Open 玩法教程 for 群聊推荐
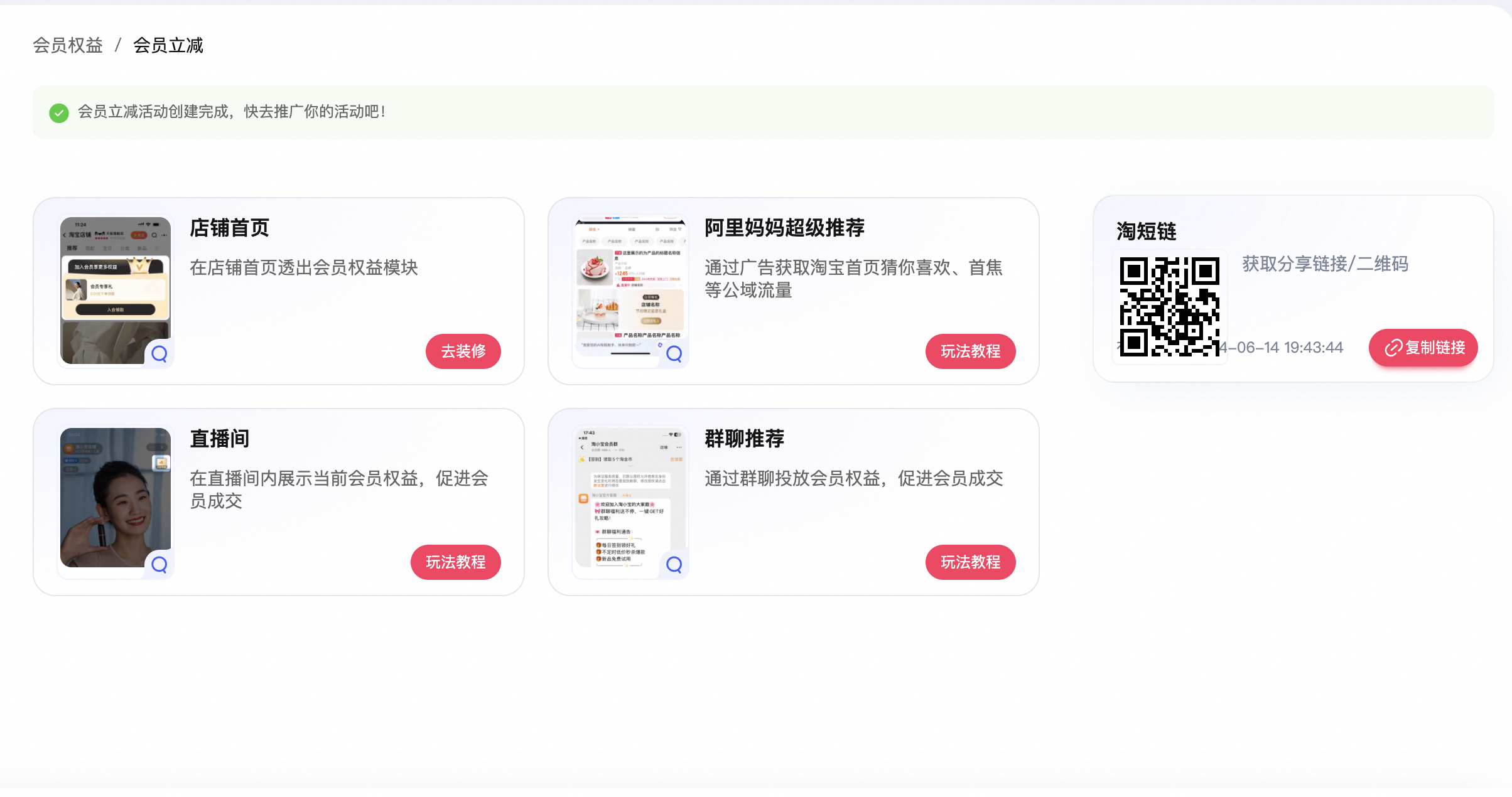This screenshot has height=797, width=1512. point(970,562)
